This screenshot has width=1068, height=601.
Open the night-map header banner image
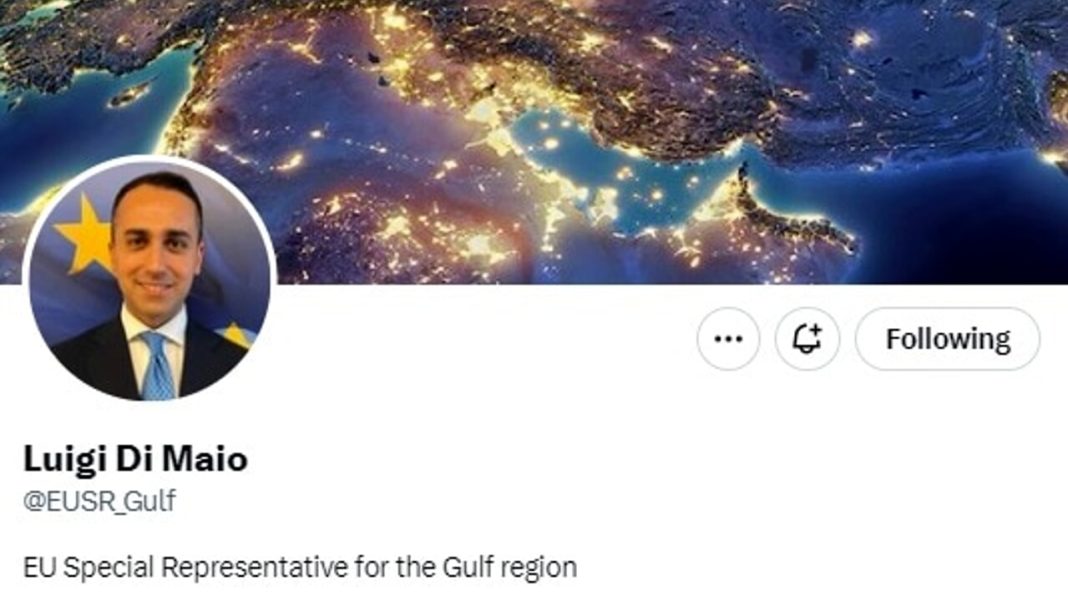534,142
